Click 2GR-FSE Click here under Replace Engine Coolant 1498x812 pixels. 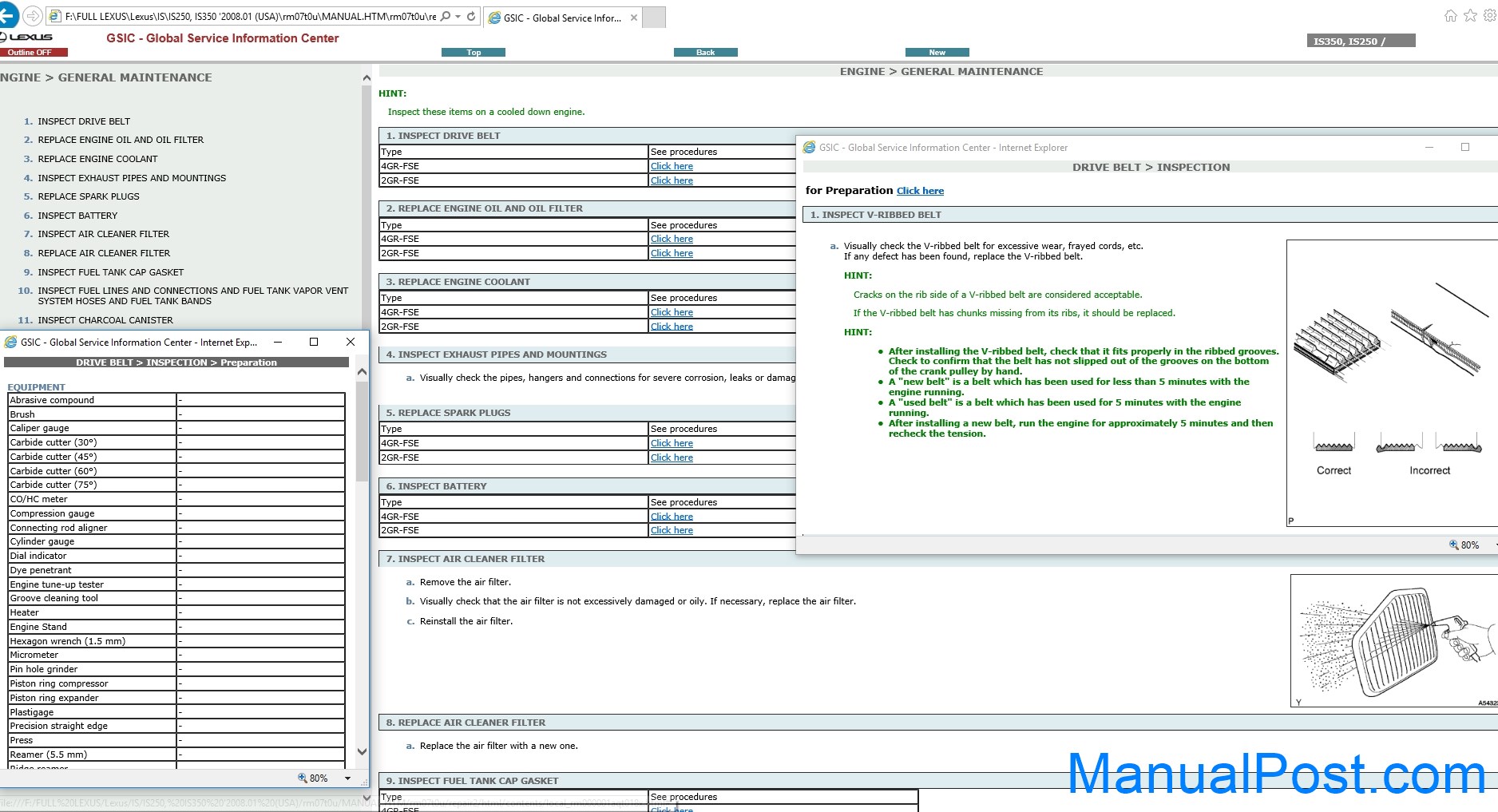(672, 327)
